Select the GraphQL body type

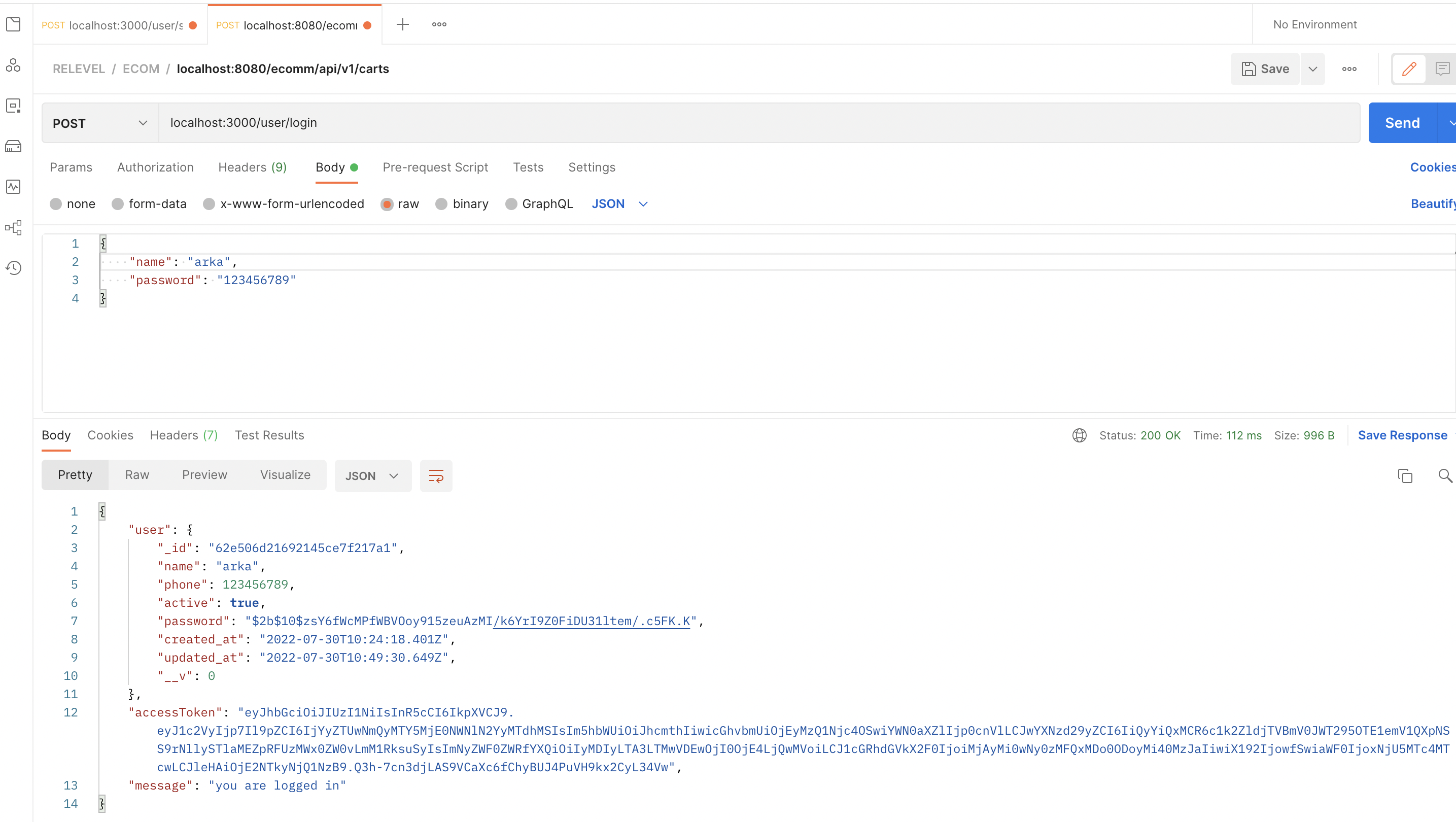point(539,204)
